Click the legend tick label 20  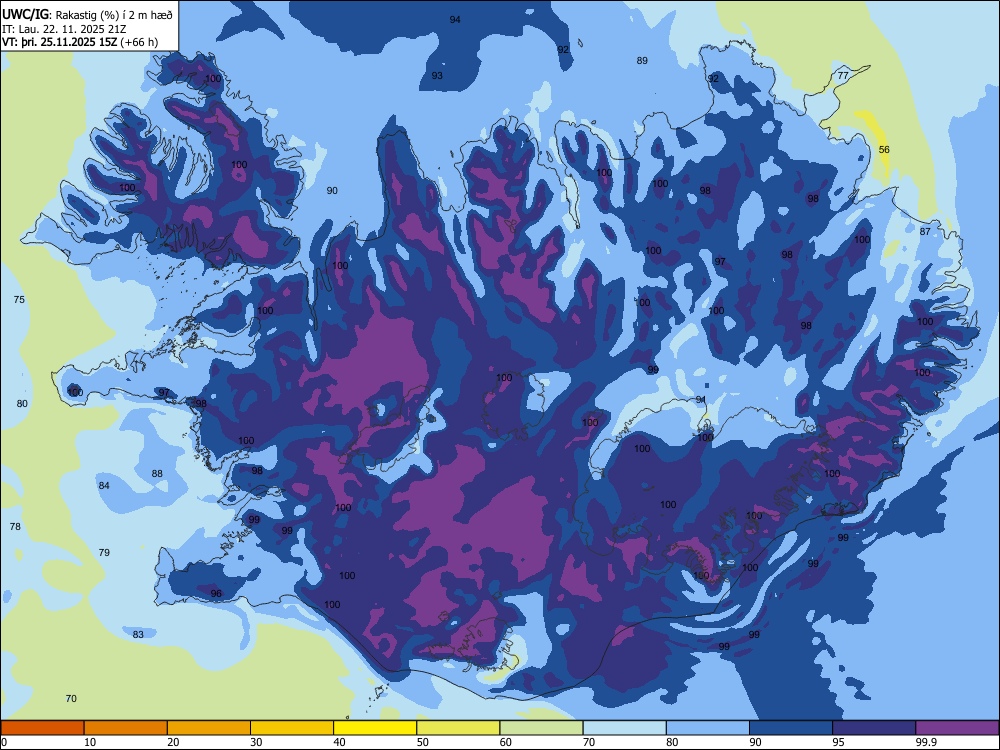click(x=173, y=742)
